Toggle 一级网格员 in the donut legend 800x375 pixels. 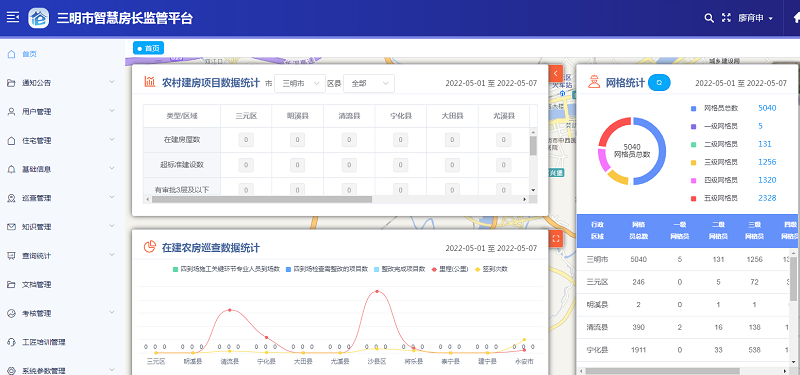pos(714,126)
